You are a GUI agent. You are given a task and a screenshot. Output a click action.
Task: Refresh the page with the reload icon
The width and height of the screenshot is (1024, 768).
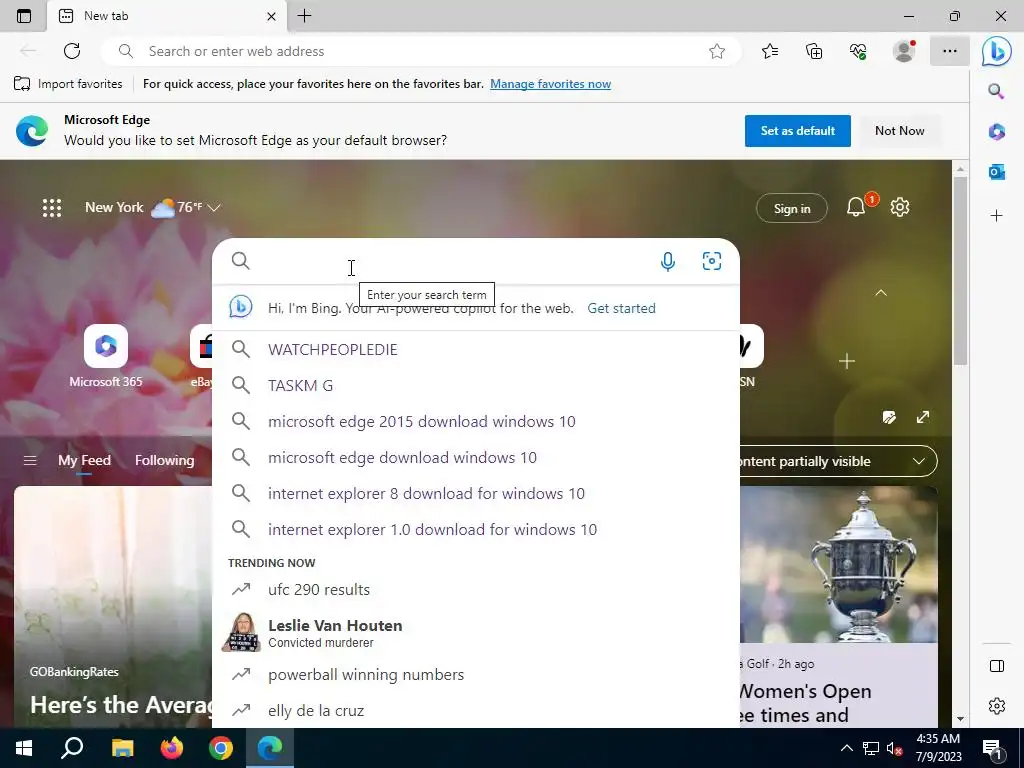click(72, 51)
